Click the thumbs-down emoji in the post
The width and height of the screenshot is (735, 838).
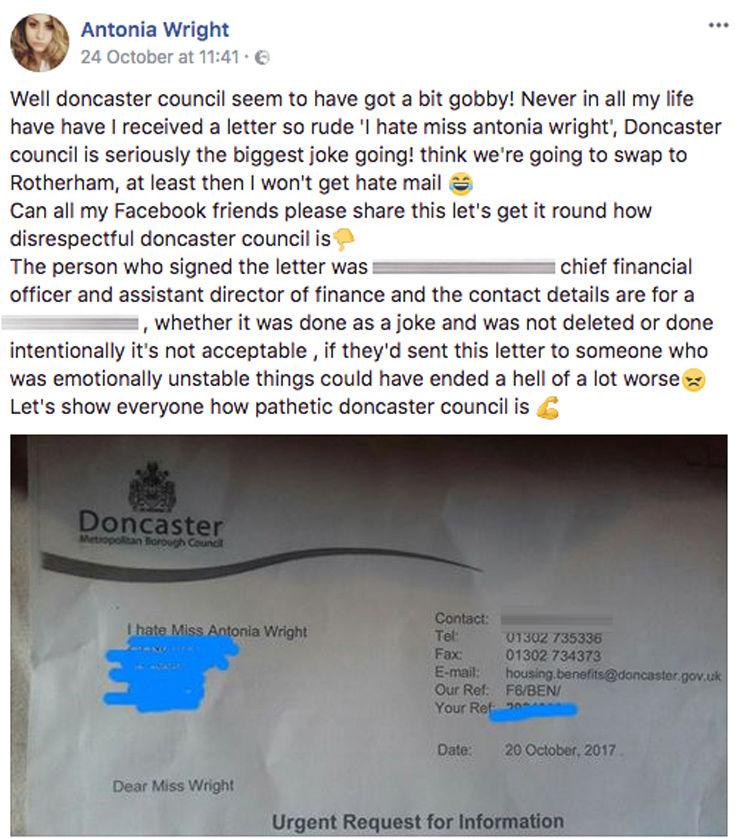coord(345,240)
